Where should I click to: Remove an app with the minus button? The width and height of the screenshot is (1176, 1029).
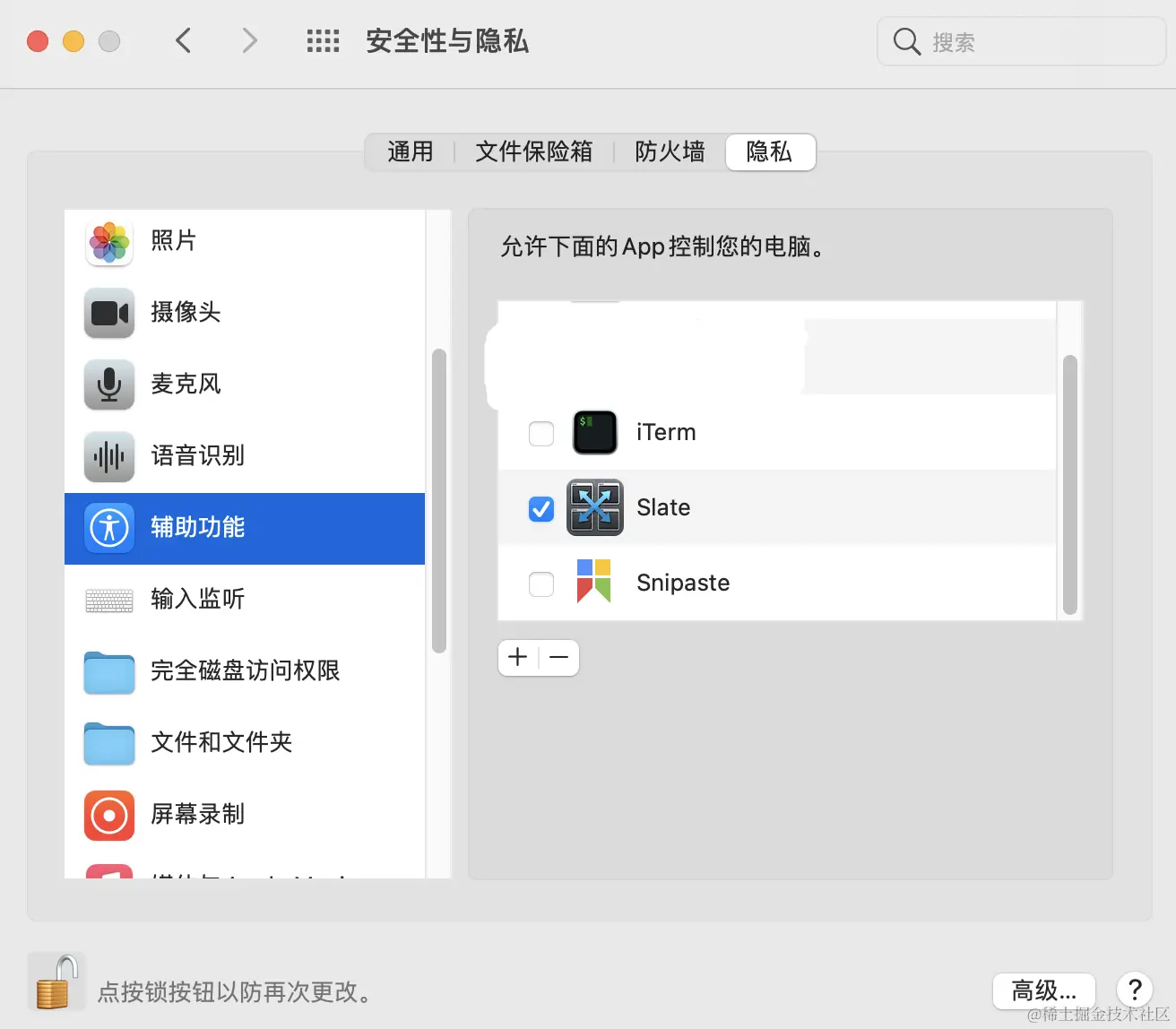click(559, 657)
